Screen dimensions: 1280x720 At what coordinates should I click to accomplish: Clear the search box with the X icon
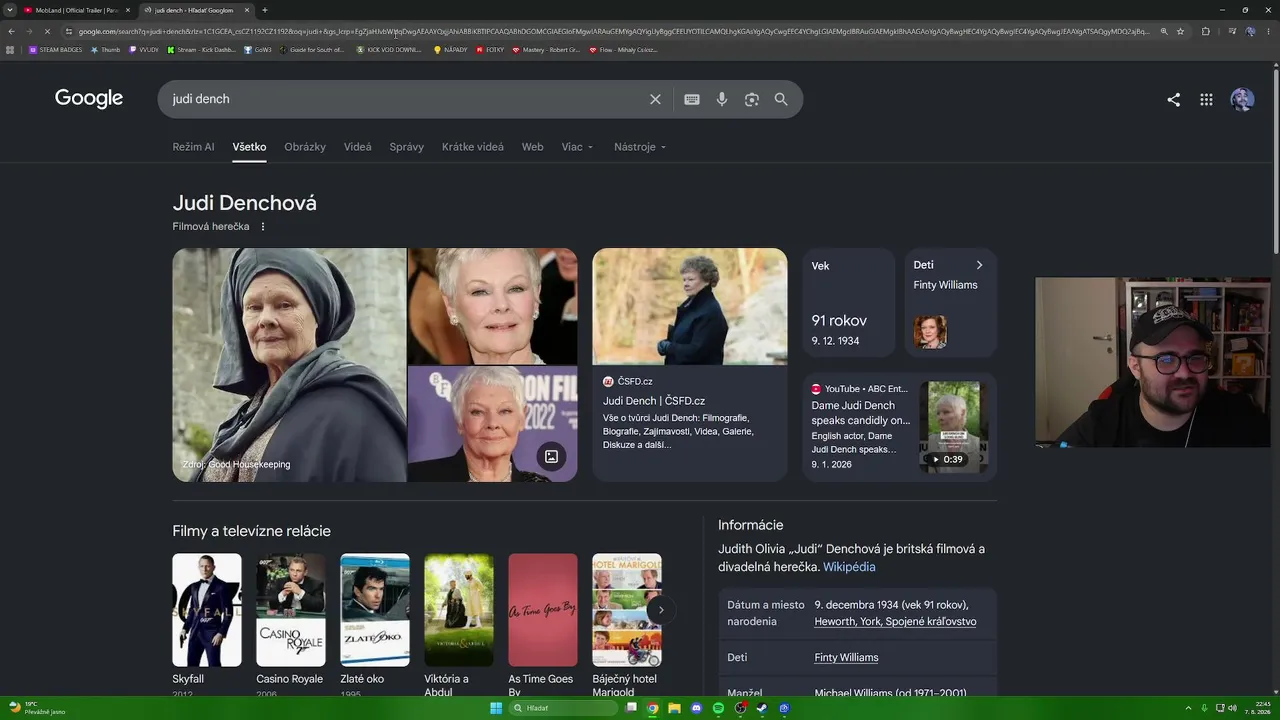pos(655,99)
